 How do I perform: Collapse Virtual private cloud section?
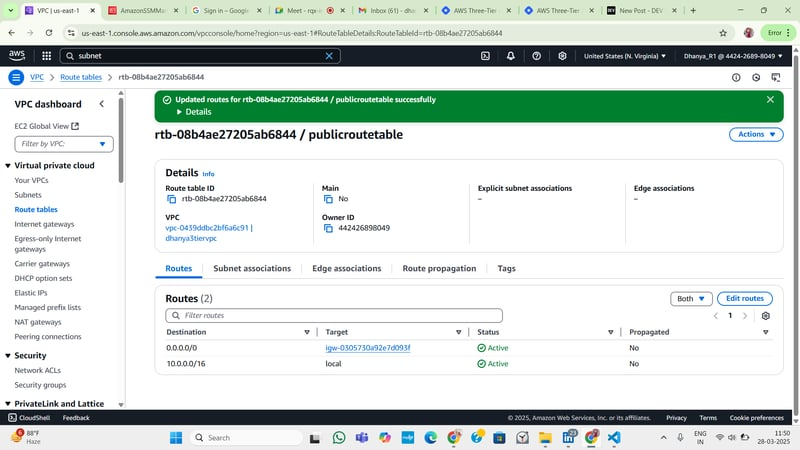tap(8, 166)
